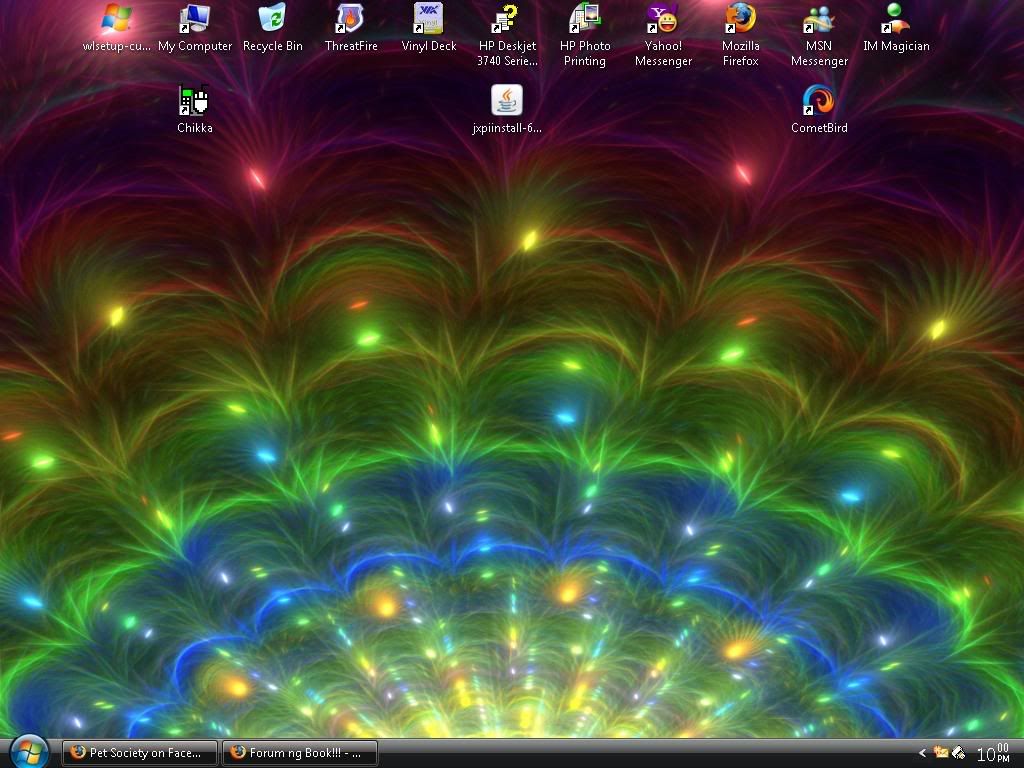Select the Chikka desktop icon
Viewport: 1024px width, 768px height.
pos(195,109)
